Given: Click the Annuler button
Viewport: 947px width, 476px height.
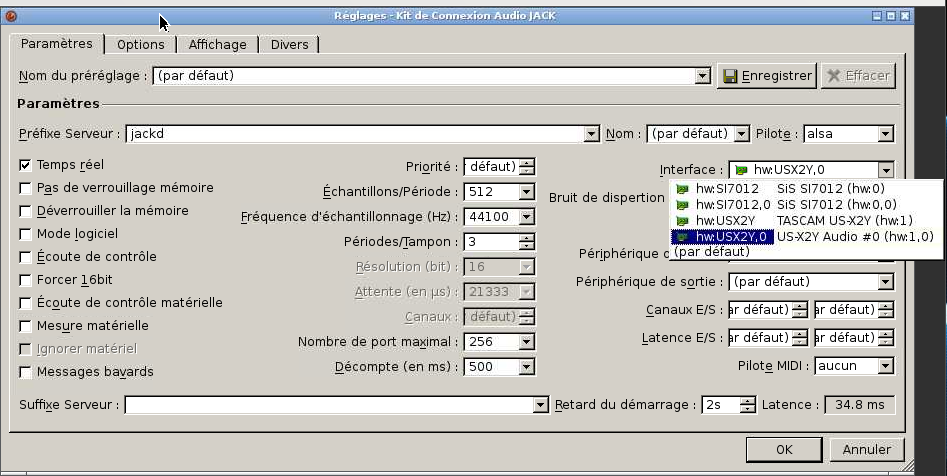Looking at the screenshot, I should [x=867, y=449].
